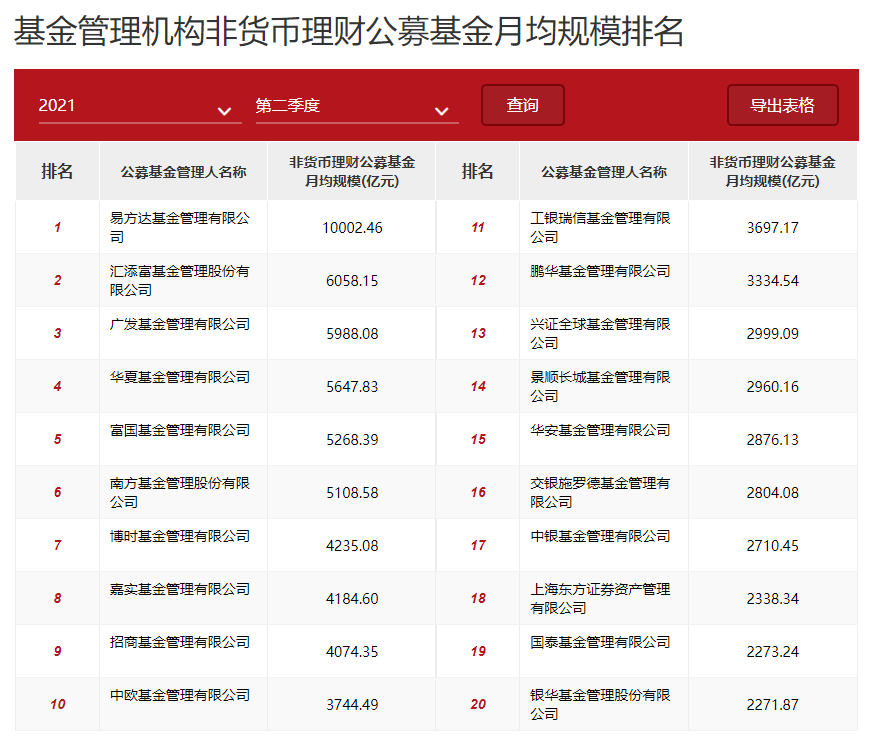
Task: Open the 2021 year dropdown
Action: click(140, 106)
